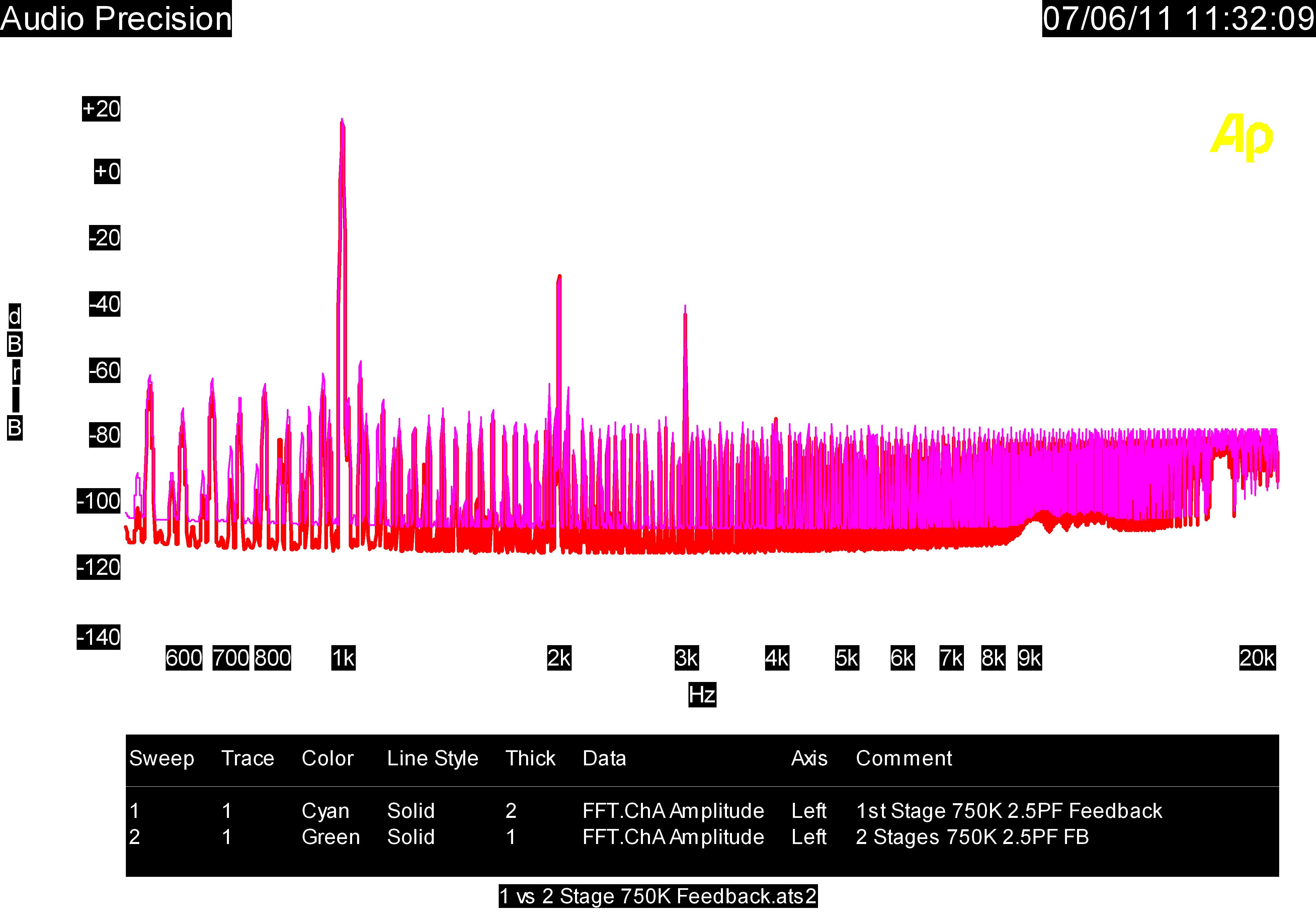Click the Solid line style in the Green row
Viewport: 1316px width, 919px height.
tap(411, 837)
